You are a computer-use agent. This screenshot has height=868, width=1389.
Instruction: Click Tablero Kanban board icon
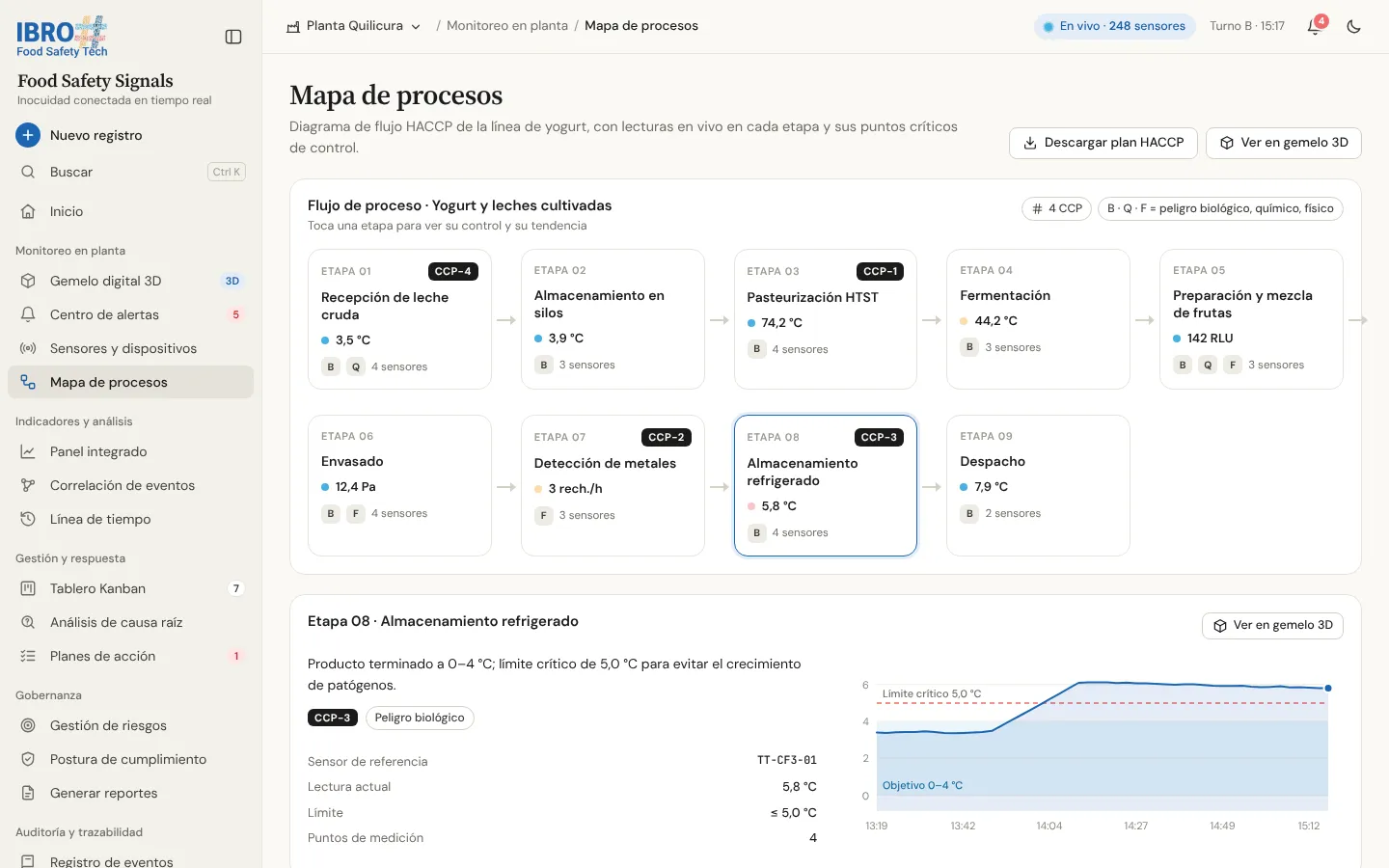tap(28, 588)
